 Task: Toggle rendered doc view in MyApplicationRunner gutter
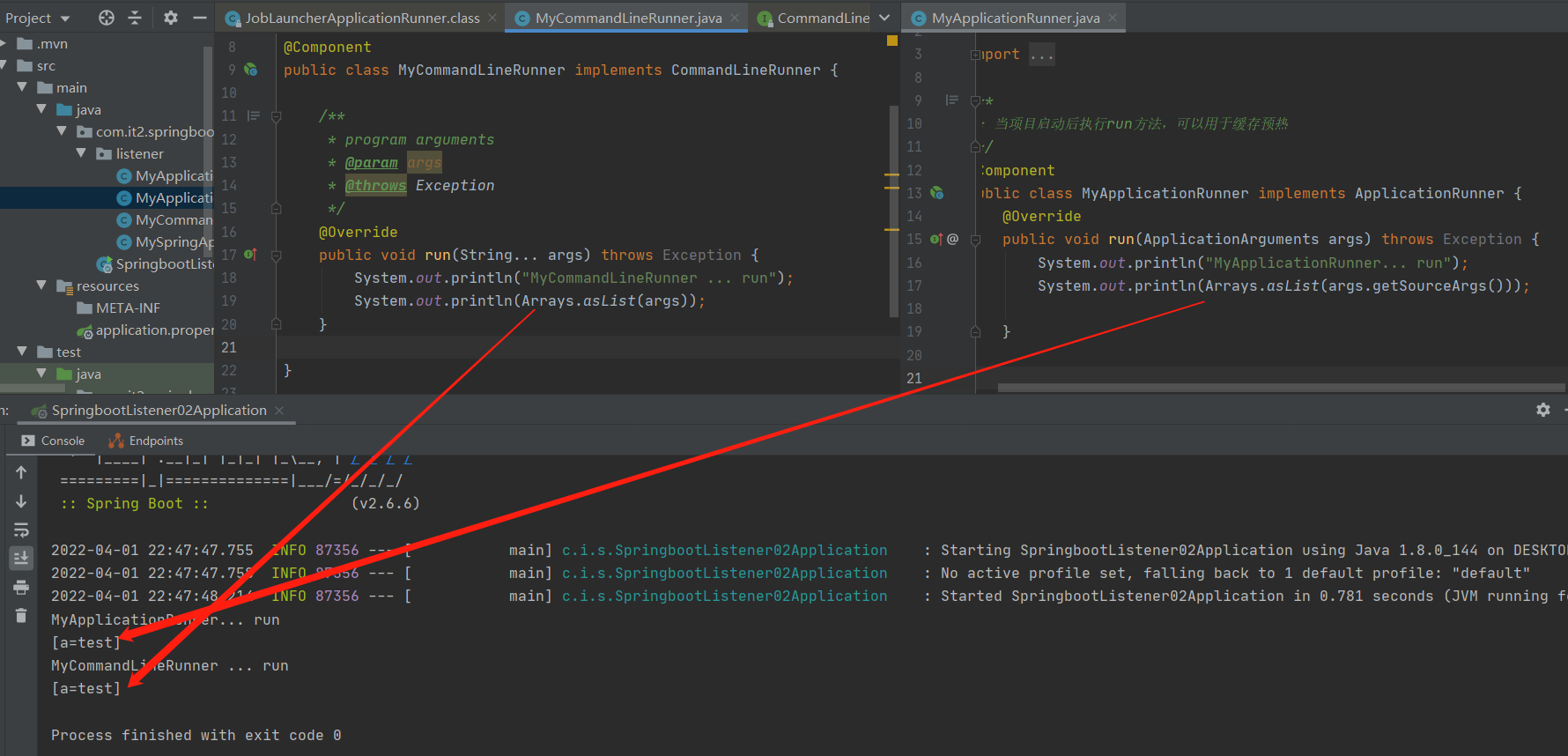(x=951, y=100)
